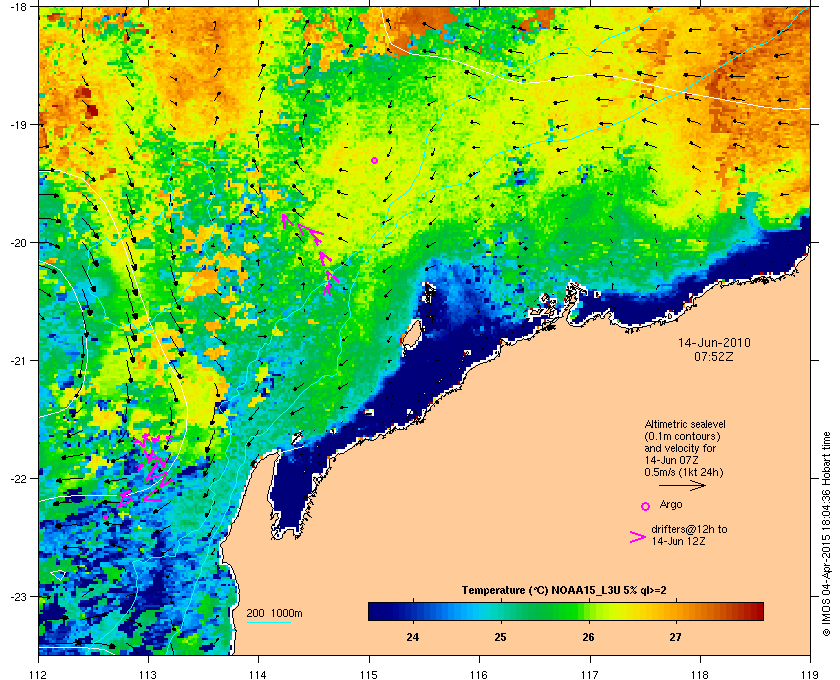Click latitude axis label -19
The width and height of the screenshot is (840, 680).
point(18,124)
